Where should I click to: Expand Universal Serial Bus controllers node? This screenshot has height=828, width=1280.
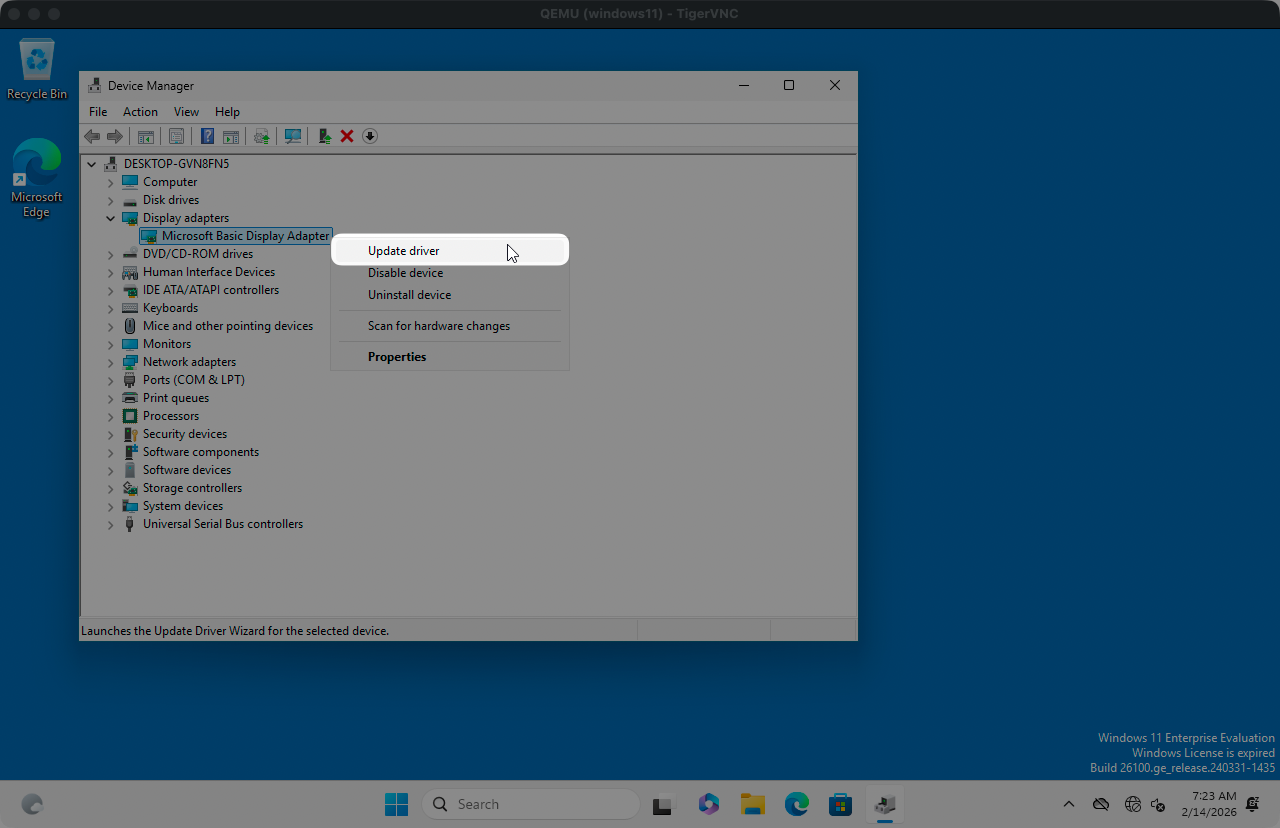tap(111, 524)
